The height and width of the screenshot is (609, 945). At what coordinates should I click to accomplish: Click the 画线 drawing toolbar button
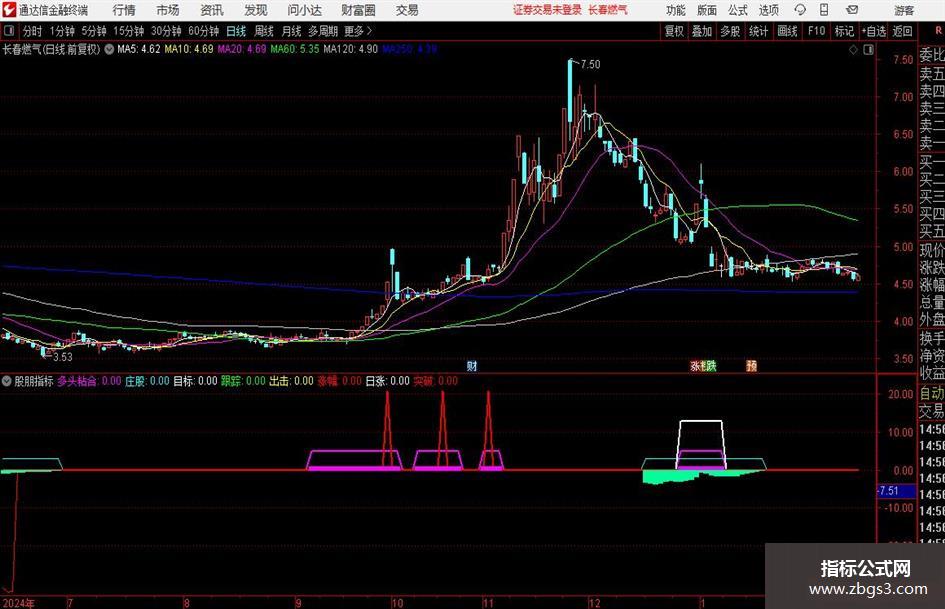coord(787,31)
